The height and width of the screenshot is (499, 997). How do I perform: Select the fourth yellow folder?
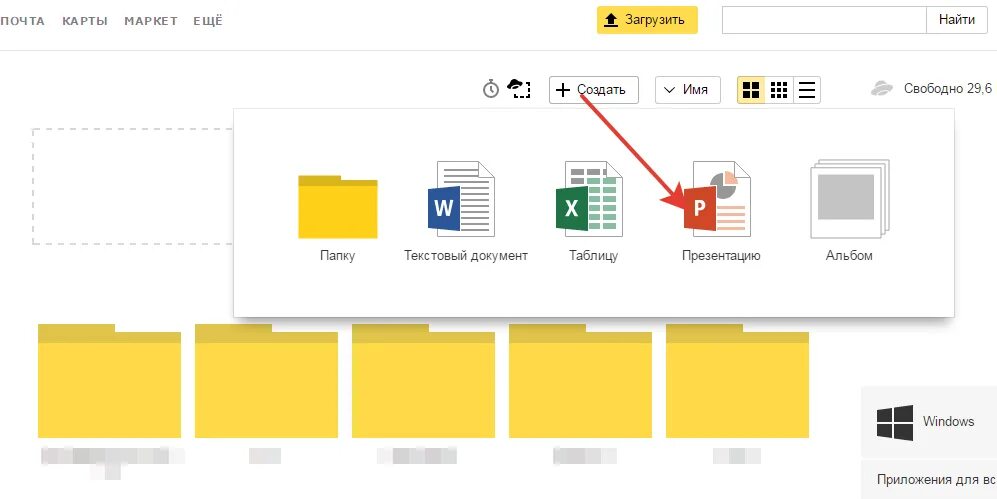click(x=581, y=381)
